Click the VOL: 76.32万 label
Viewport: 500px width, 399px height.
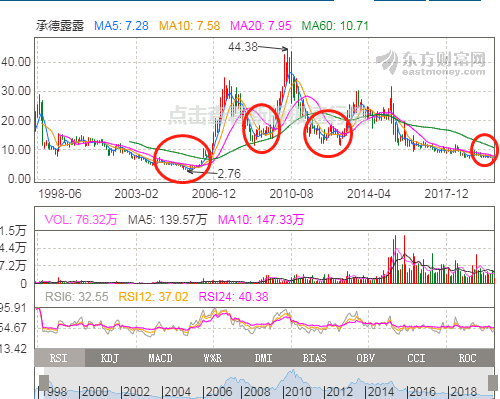81,220
